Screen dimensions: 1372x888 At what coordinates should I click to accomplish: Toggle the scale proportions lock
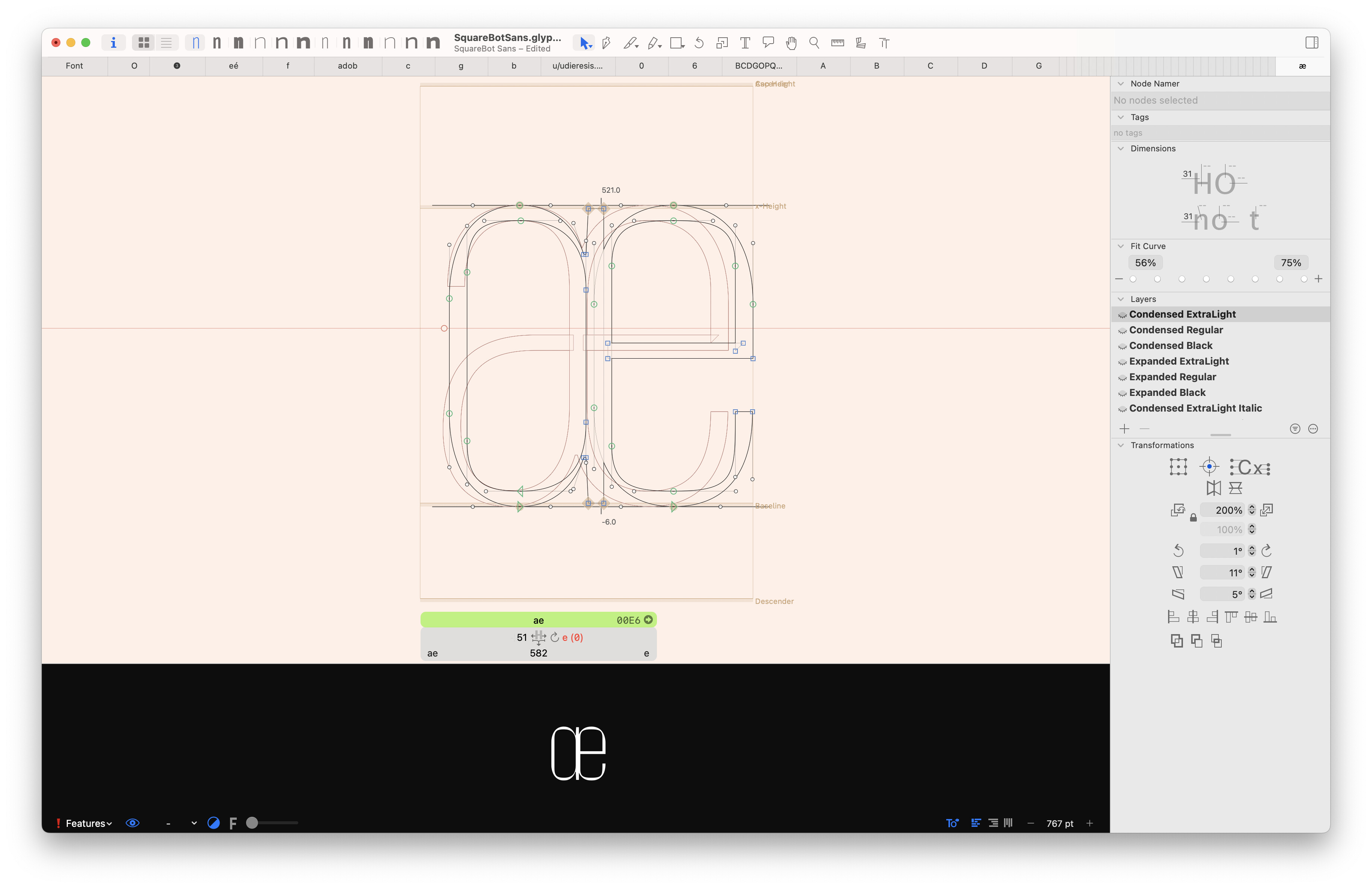pyautogui.click(x=1193, y=518)
